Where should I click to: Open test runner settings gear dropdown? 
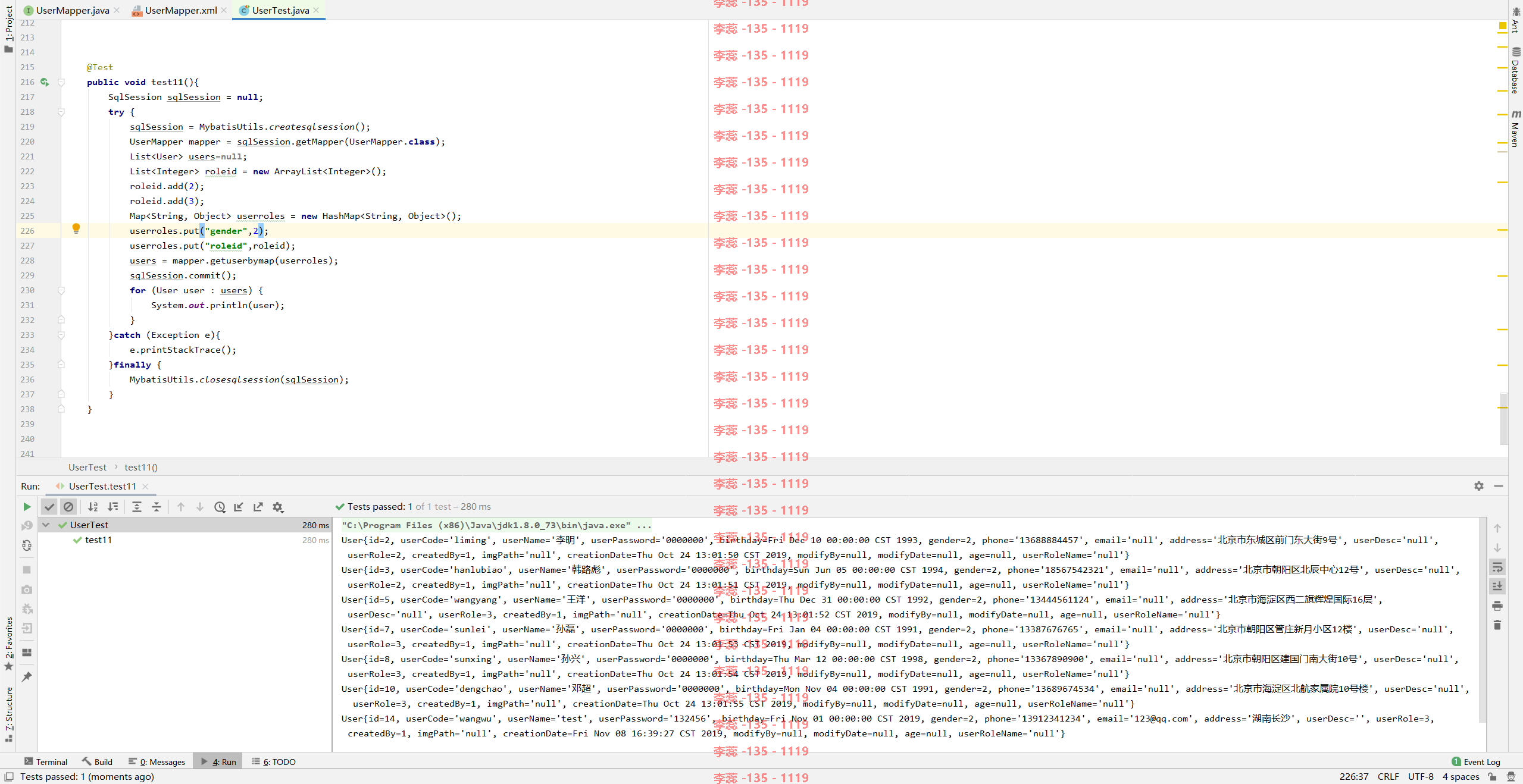(278, 507)
